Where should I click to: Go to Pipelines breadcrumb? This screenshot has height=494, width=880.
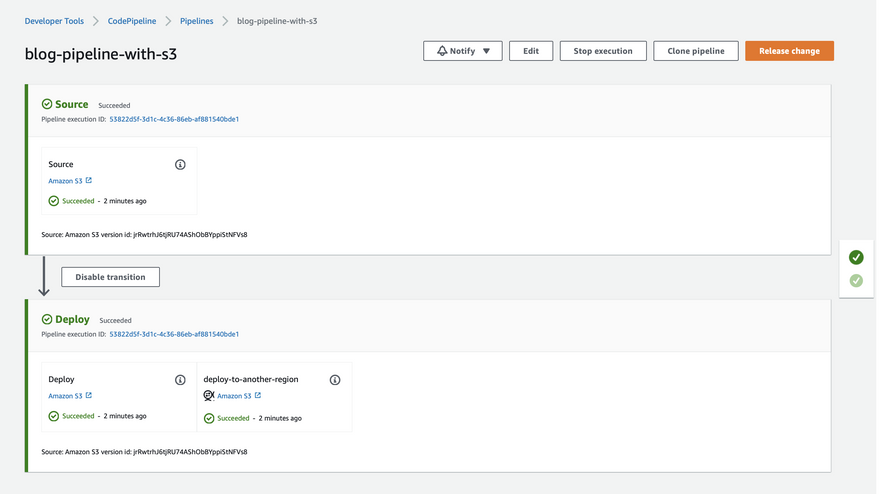pyautogui.click(x=196, y=21)
